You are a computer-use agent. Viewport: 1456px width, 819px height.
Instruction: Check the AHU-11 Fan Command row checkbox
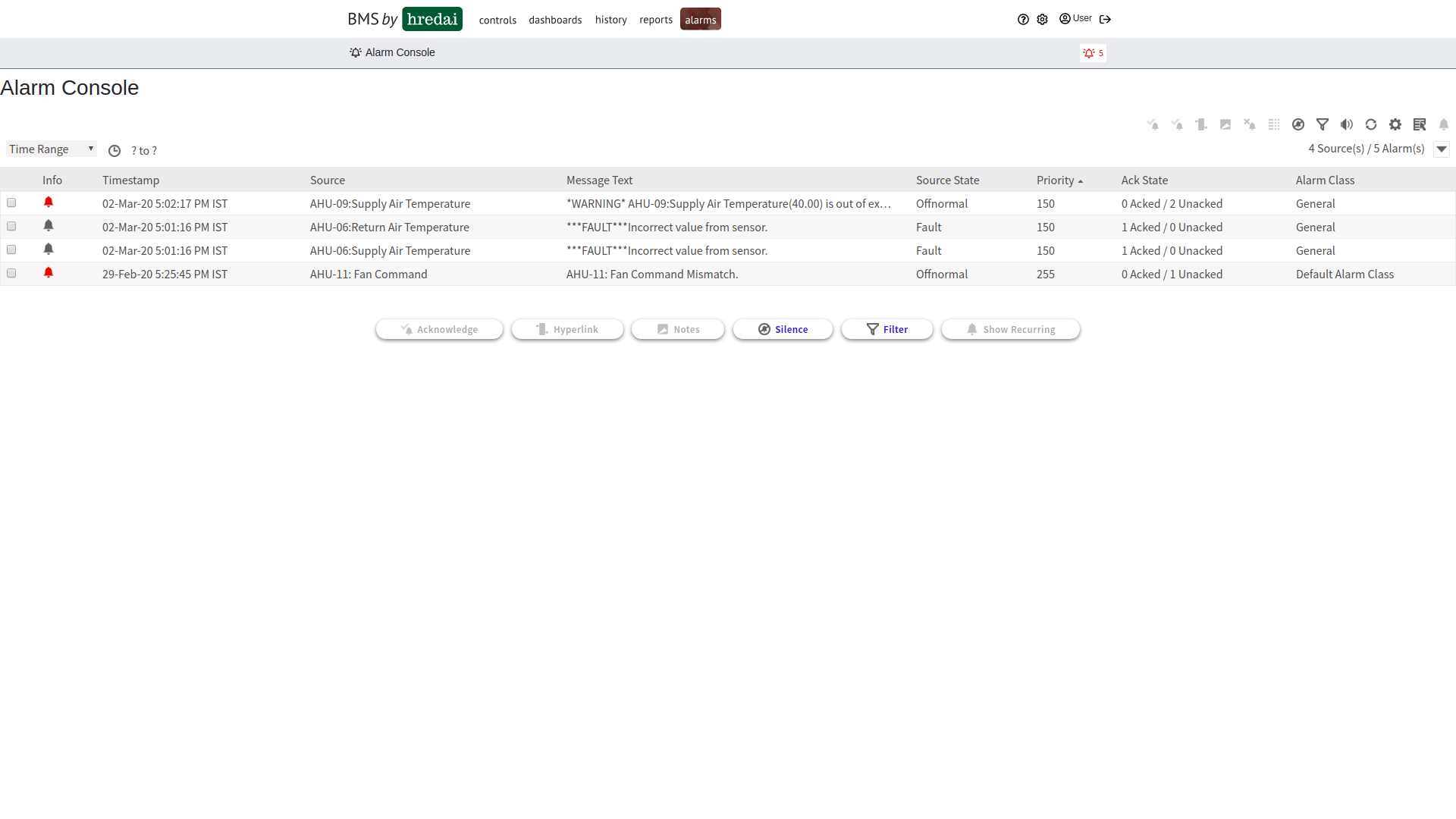tap(11, 273)
